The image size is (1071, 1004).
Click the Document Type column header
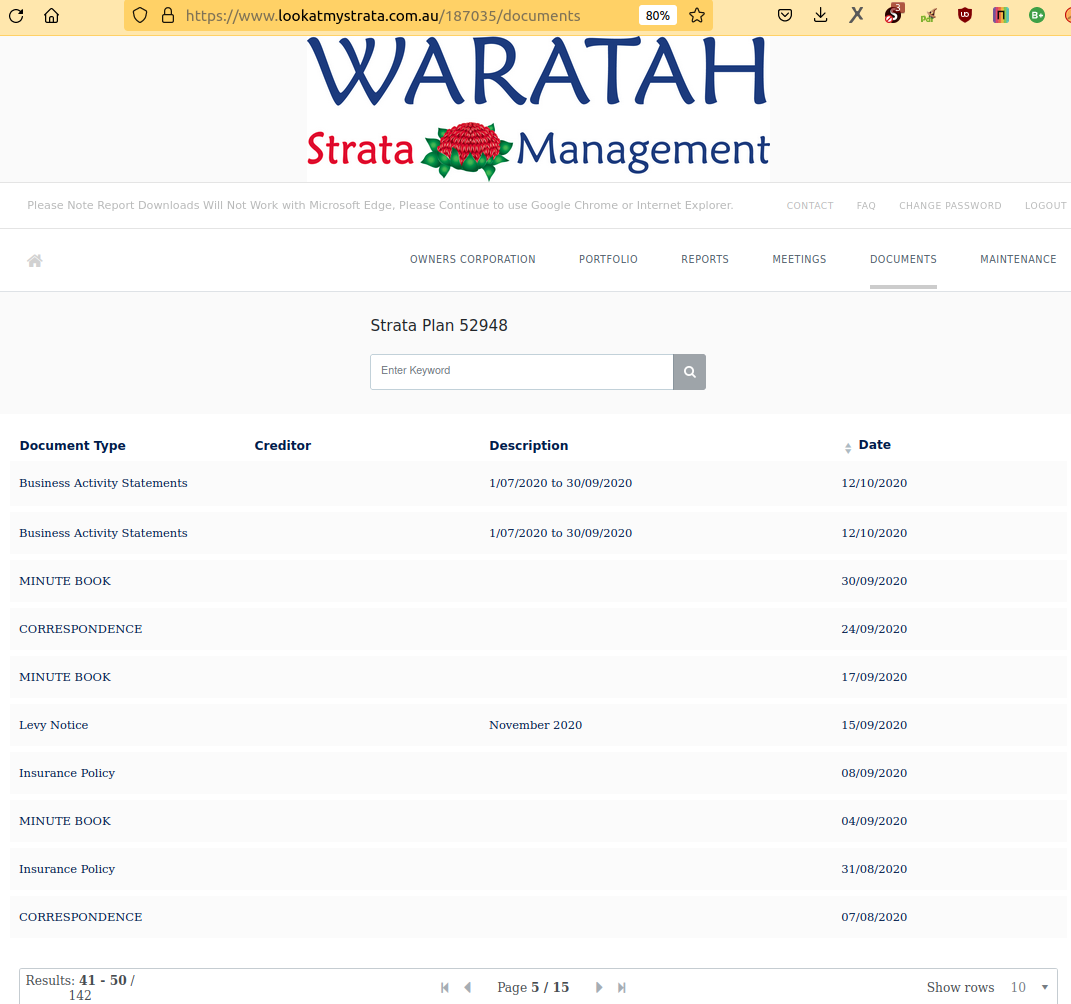[72, 445]
